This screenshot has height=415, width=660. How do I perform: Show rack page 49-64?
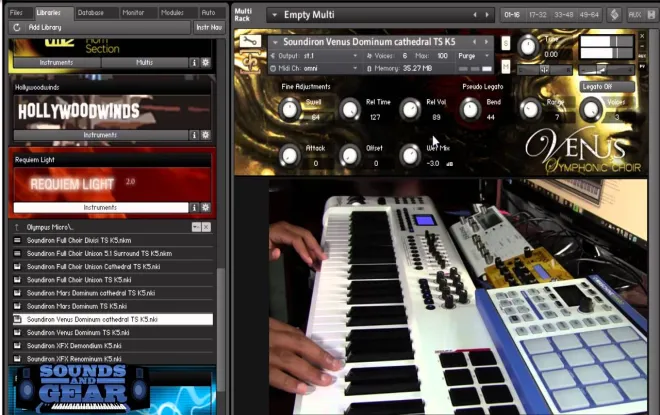click(589, 15)
